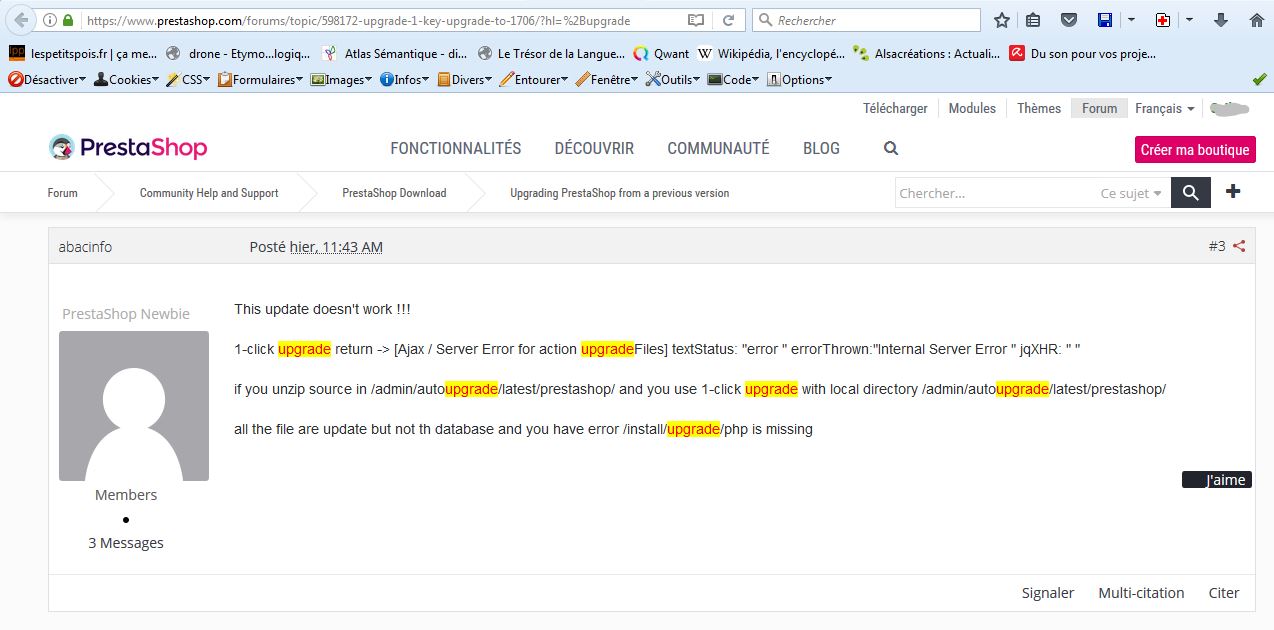Click the plus icon next to forum search
The height and width of the screenshot is (630, 1274).
coord(1233,192)
